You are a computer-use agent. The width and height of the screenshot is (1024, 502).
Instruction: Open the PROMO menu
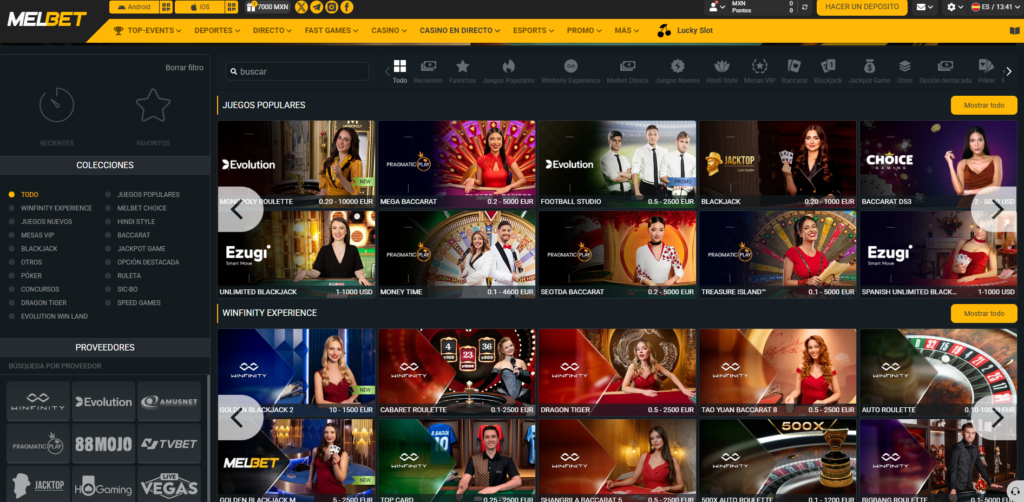click(x=584, y=31)
